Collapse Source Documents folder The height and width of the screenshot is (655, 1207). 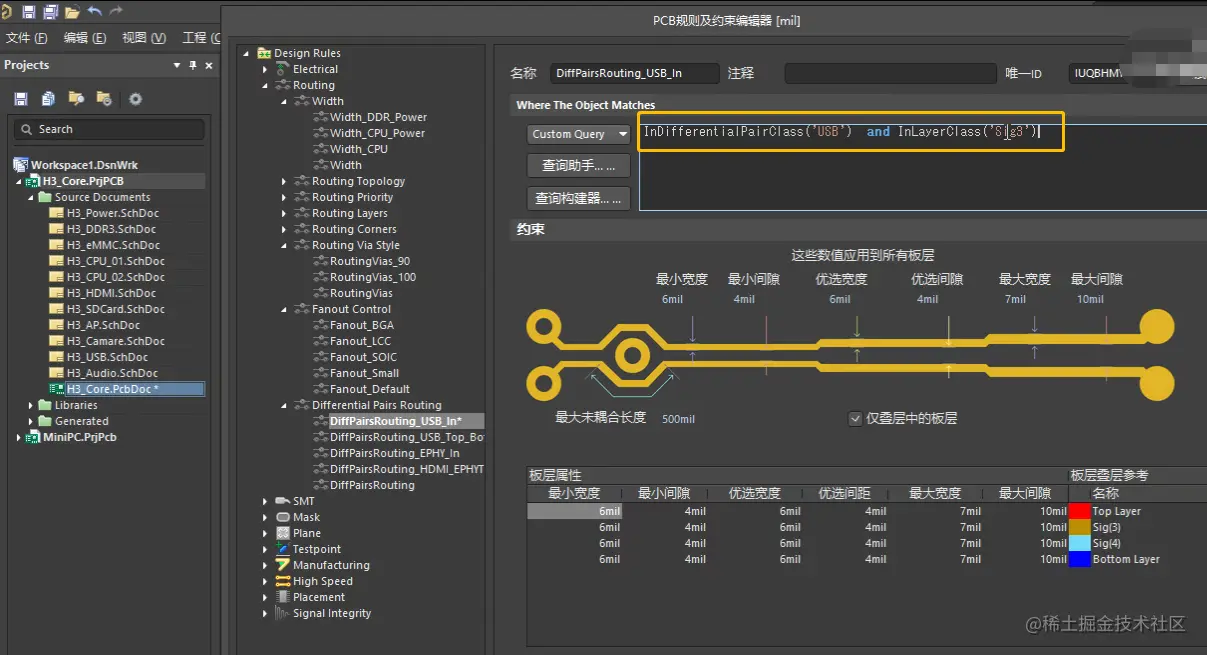point(31,197)
